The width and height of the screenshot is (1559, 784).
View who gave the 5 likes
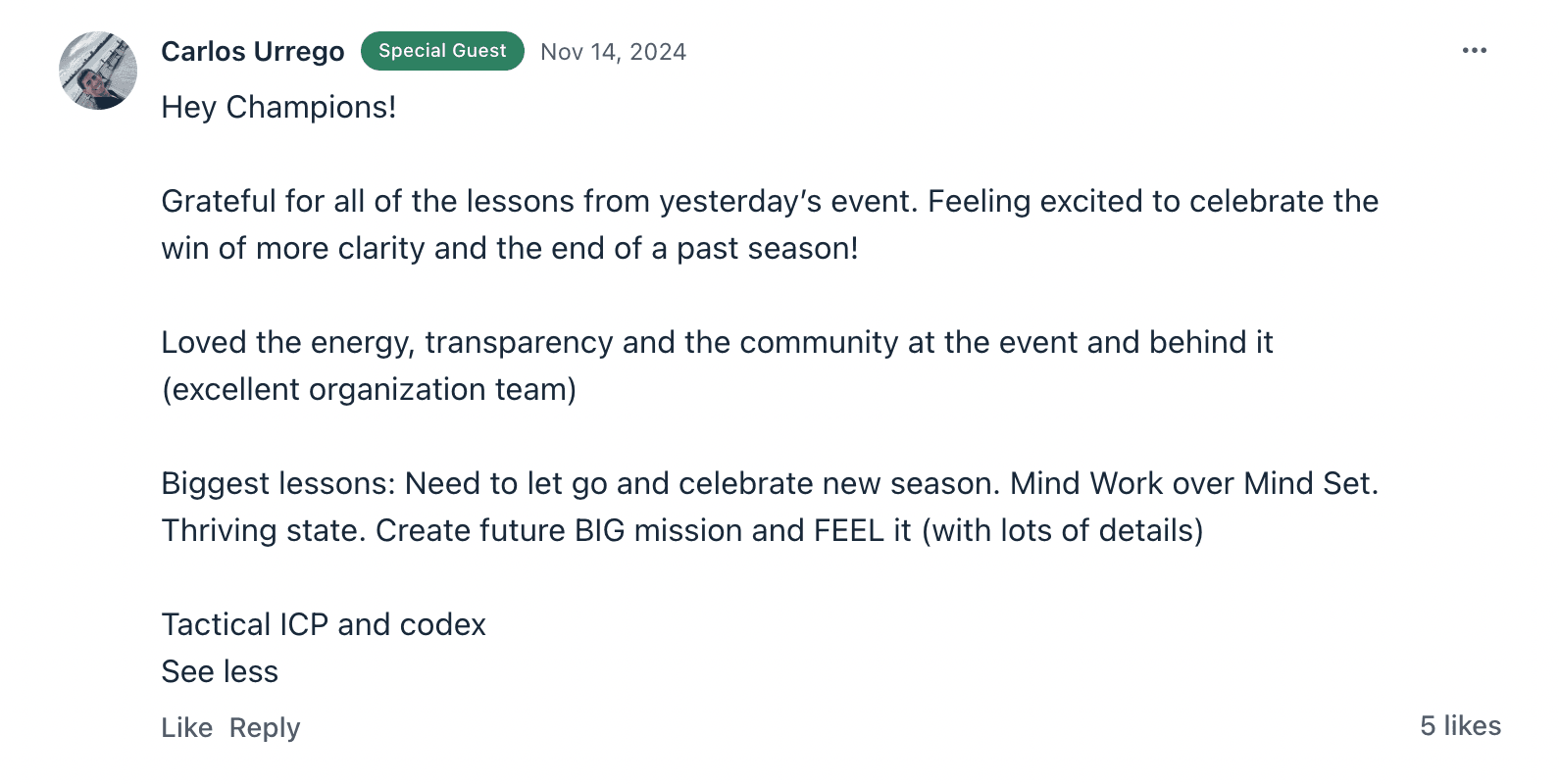click(x=1460, y=725)
